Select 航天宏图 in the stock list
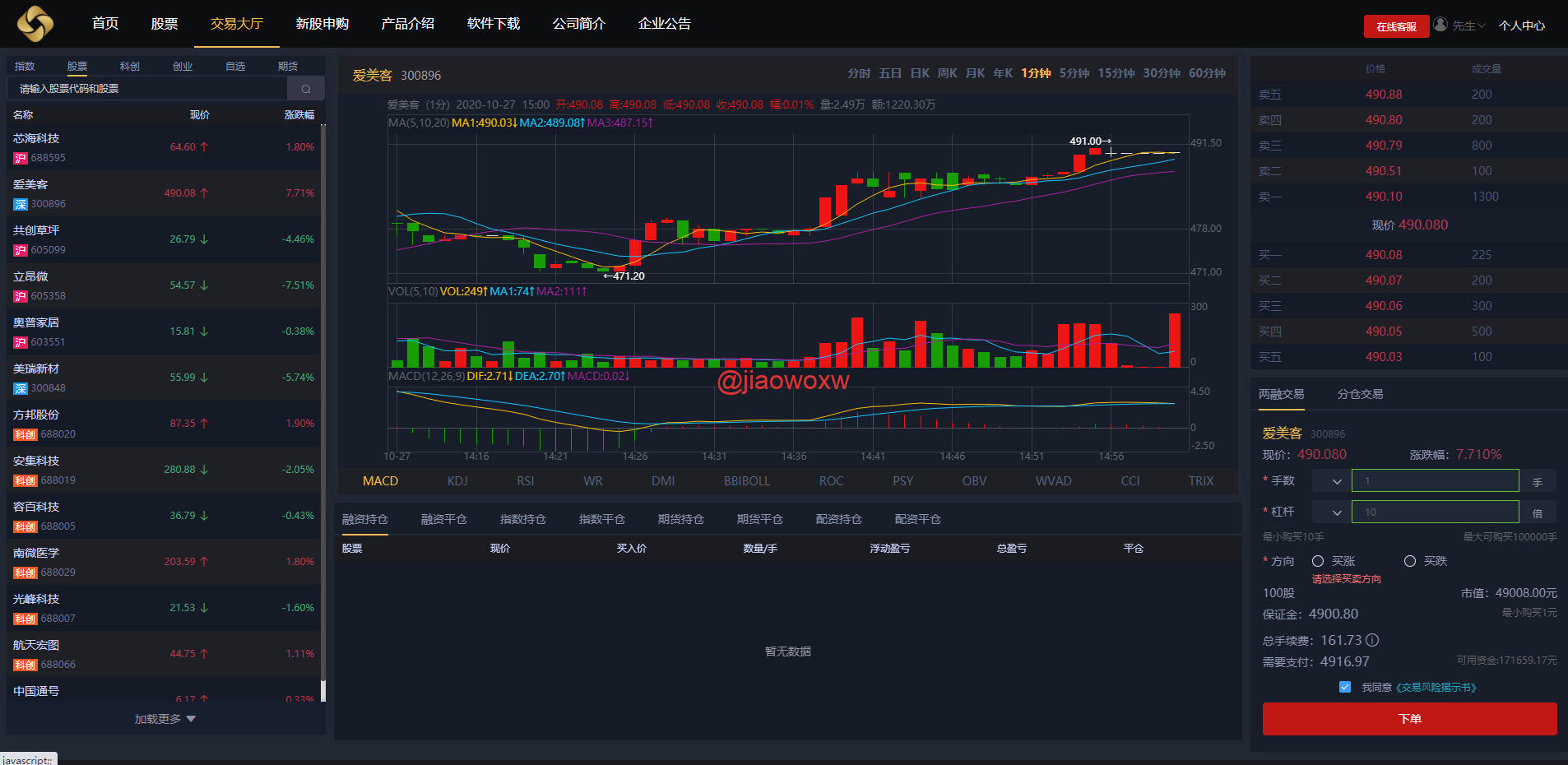Image resolution: width=1568 pixels, height=765 pixels. pyautogui.click(x=164, y=655)
